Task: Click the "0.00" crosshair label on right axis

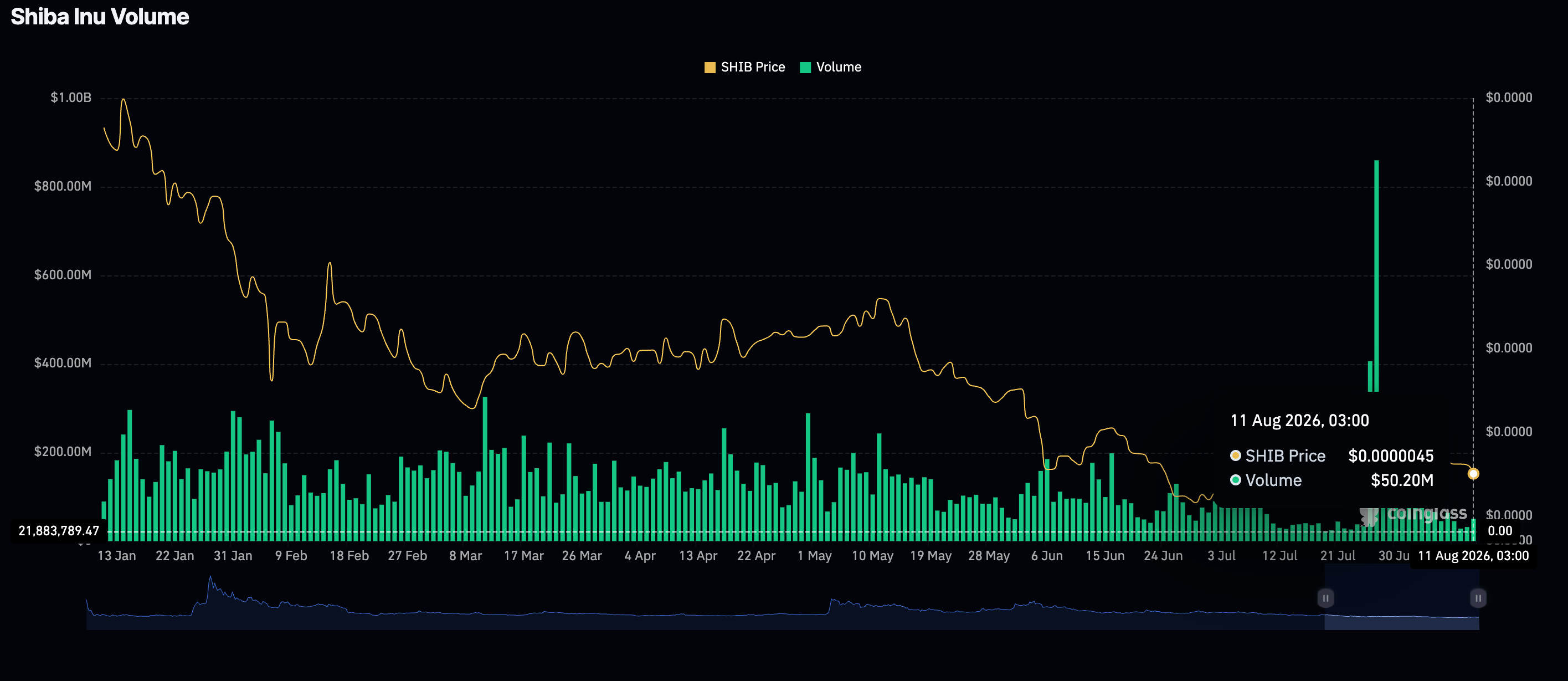Action: [1500, 531]
